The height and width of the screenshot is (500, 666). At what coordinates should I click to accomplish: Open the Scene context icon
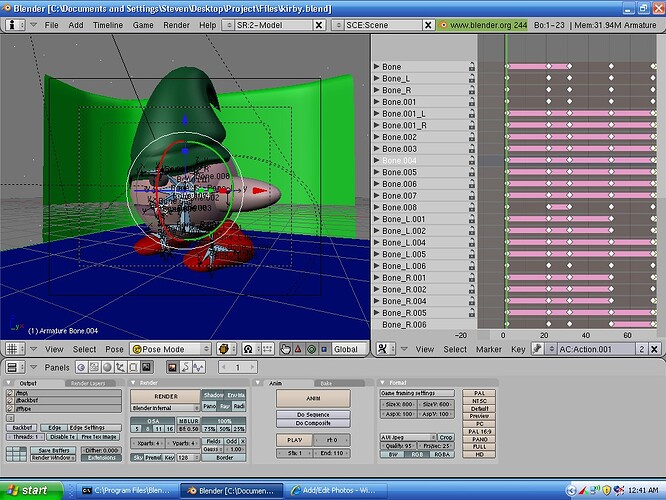tap(146, 367)
